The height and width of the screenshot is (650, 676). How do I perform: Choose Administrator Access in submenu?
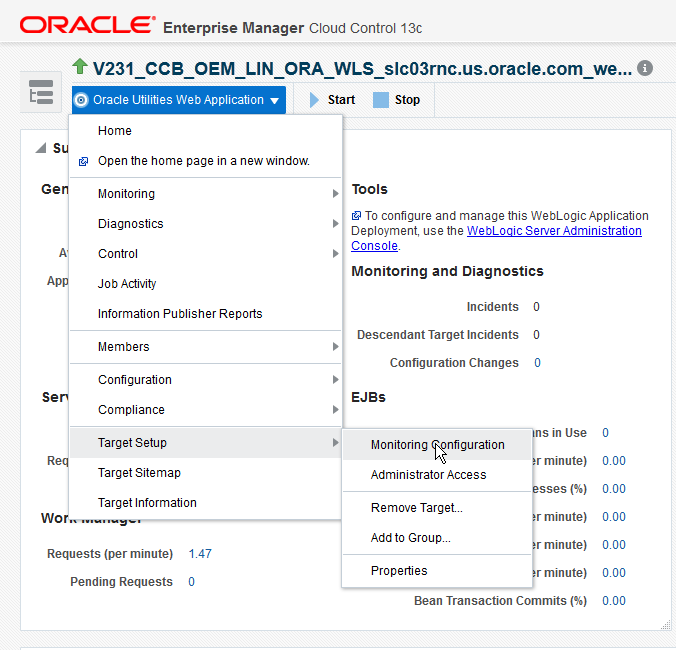point(437,475)
